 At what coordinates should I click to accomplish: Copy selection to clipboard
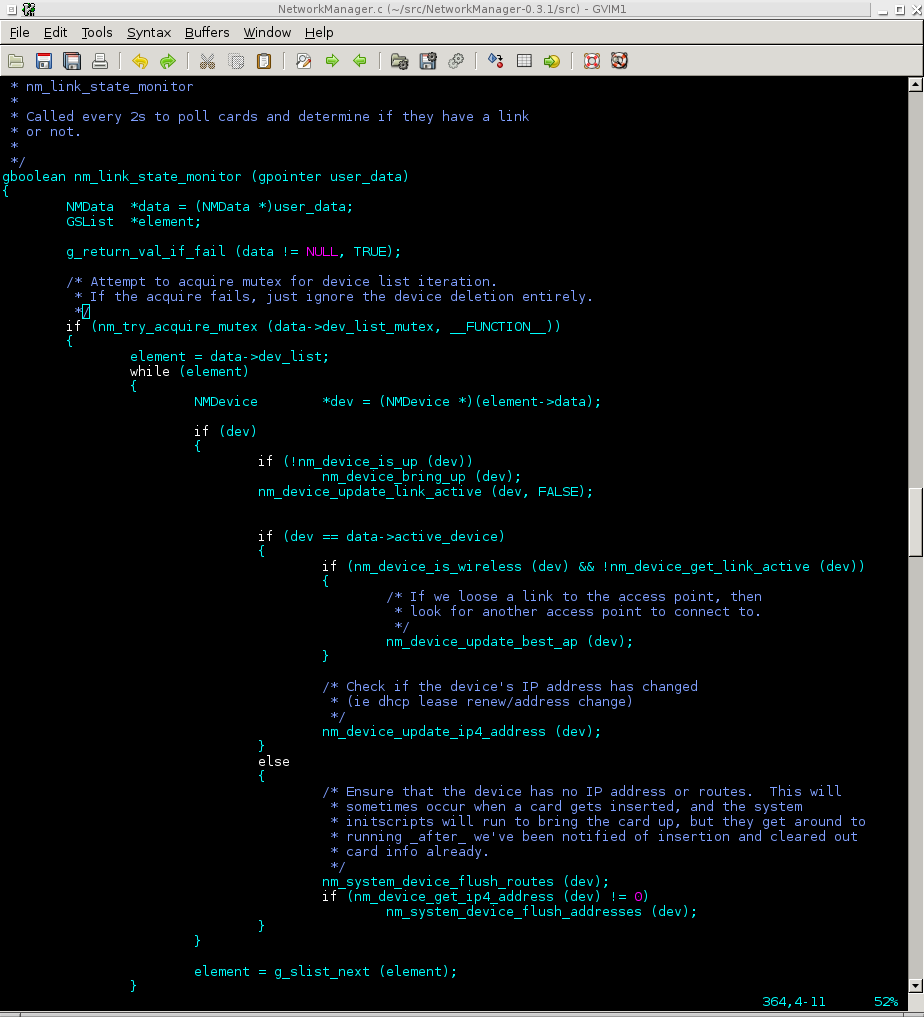coord(236,61)
